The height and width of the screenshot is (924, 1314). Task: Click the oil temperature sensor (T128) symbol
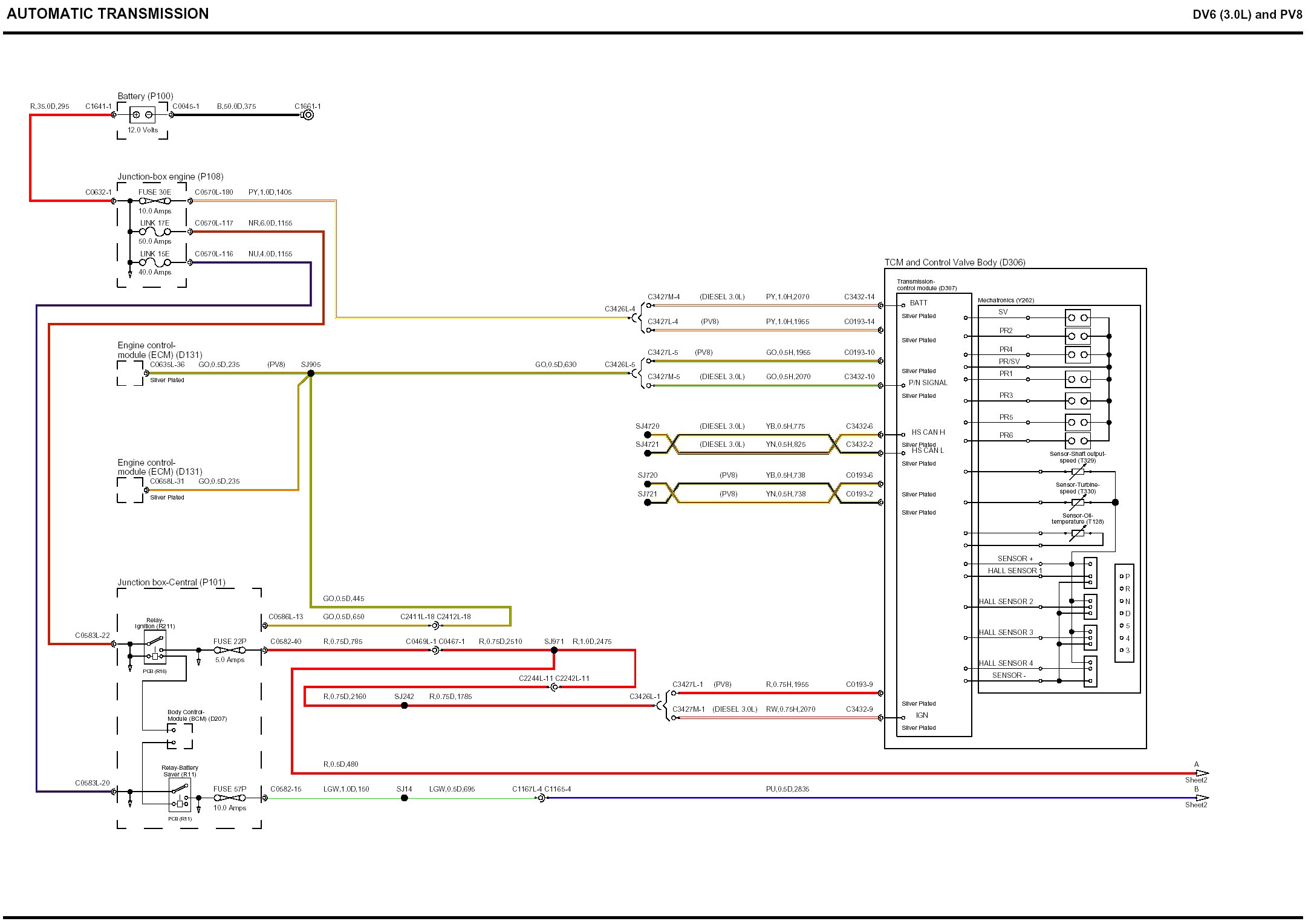point(1078,533)
